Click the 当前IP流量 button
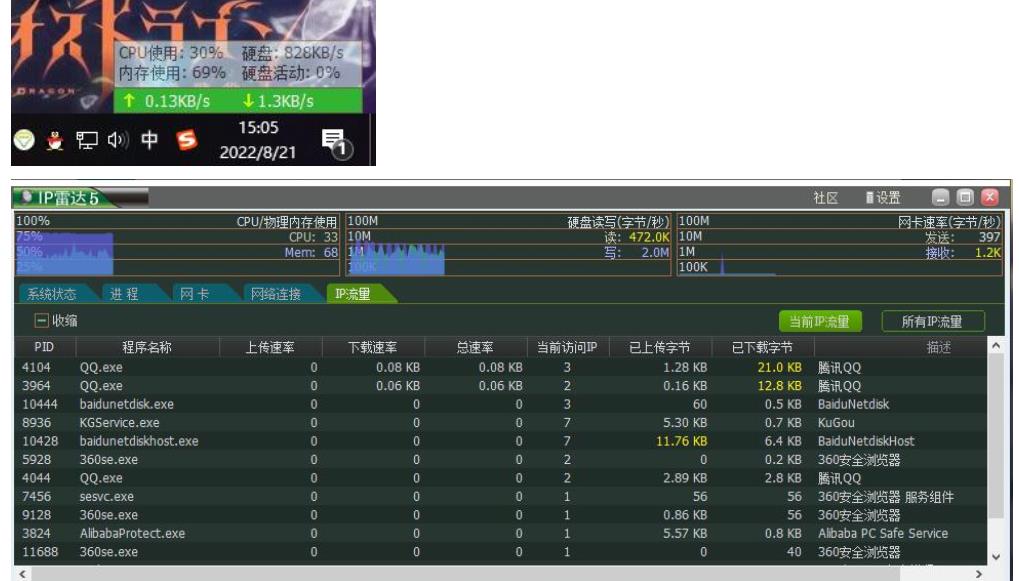This screenshot has width=1019, height=581. click(x=819, y=321)
